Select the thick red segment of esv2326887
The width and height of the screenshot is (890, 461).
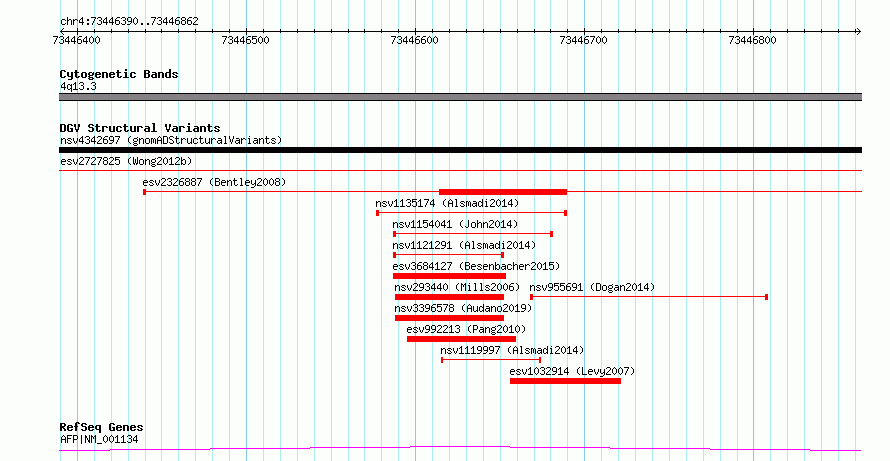(x=503, y=192)
